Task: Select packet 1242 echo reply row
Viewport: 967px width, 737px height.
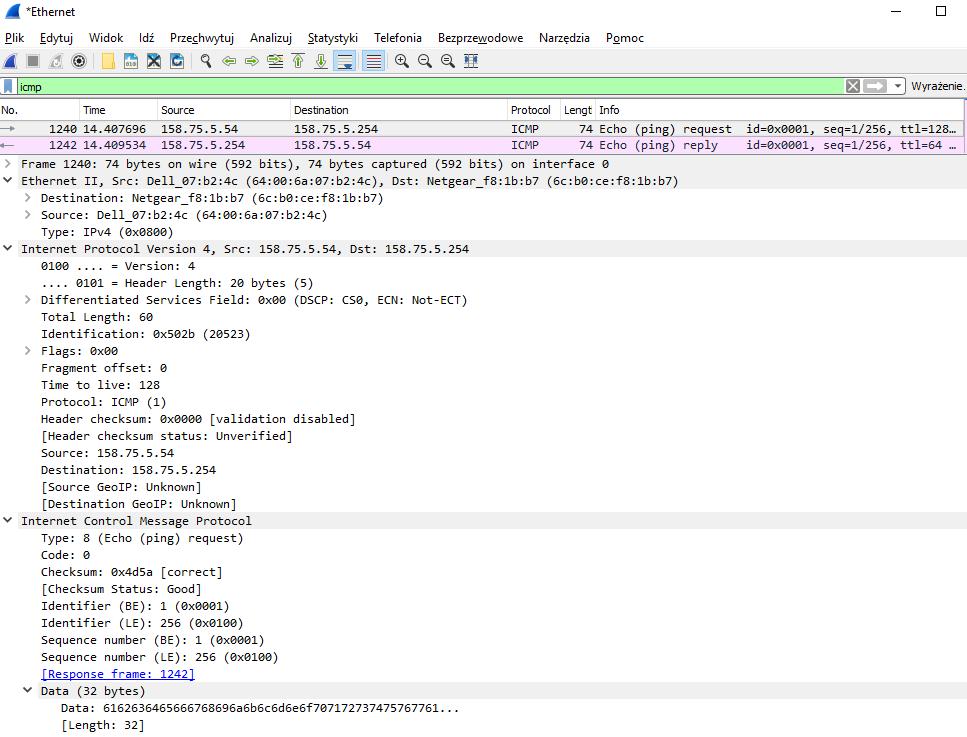Action: pos(482,146)
